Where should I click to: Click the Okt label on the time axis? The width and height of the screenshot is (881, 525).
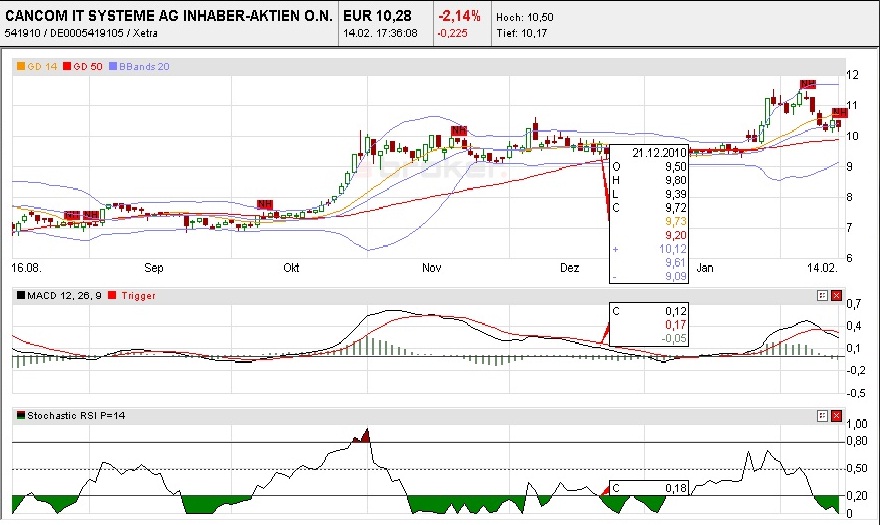point(291,268)
